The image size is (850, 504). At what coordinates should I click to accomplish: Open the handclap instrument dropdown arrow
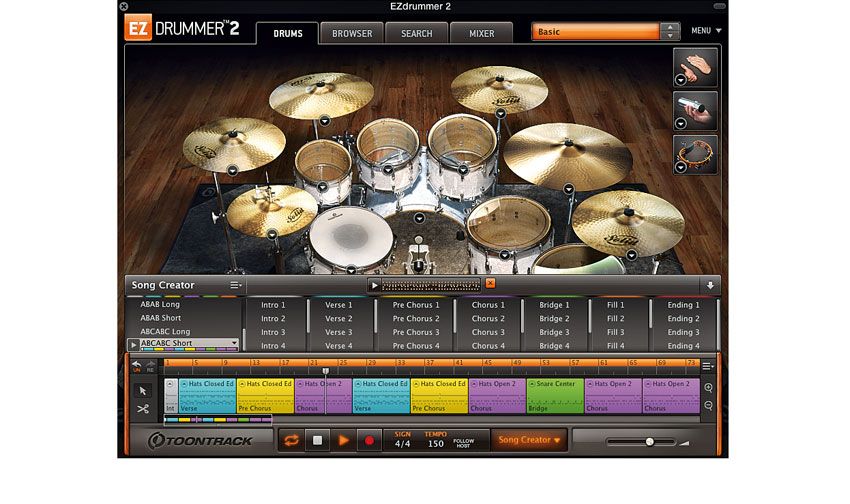tap(680, 80)
